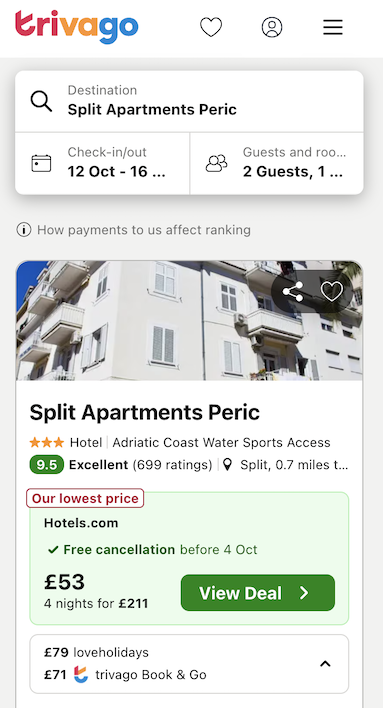Screen dimensions: 383x708
Task: Select the £79 loveholidays offer
Action: pyautogui.click(x=96, y=652)
